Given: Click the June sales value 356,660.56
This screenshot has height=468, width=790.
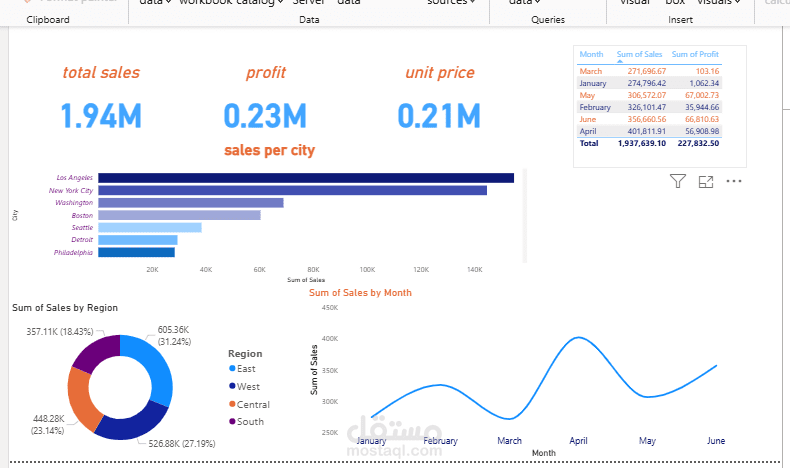Looking at the screenshot, I should click(x=646, y=119).
